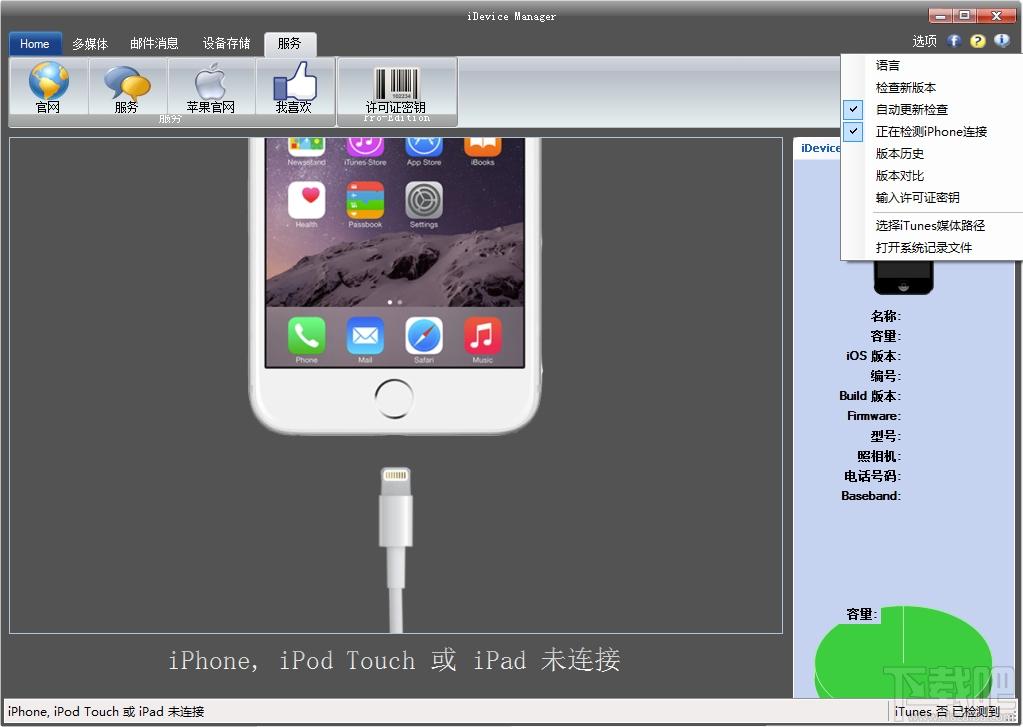Switch to the 邮件消息 tab

tap(154, 44)
